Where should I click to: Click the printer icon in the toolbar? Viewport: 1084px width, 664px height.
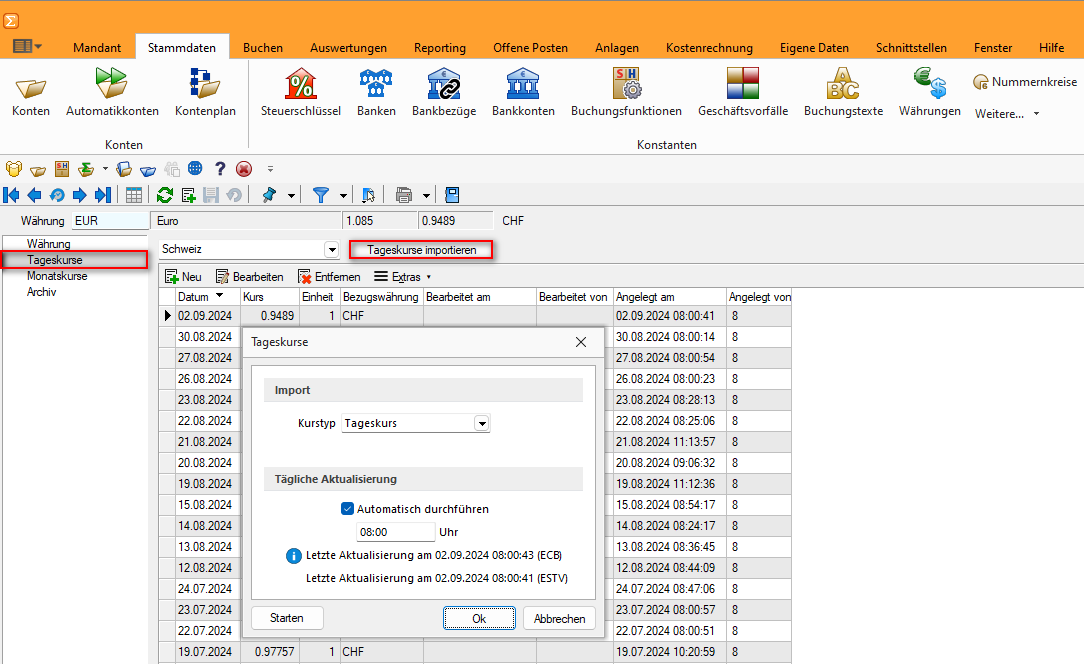click(x=404, y=195)
